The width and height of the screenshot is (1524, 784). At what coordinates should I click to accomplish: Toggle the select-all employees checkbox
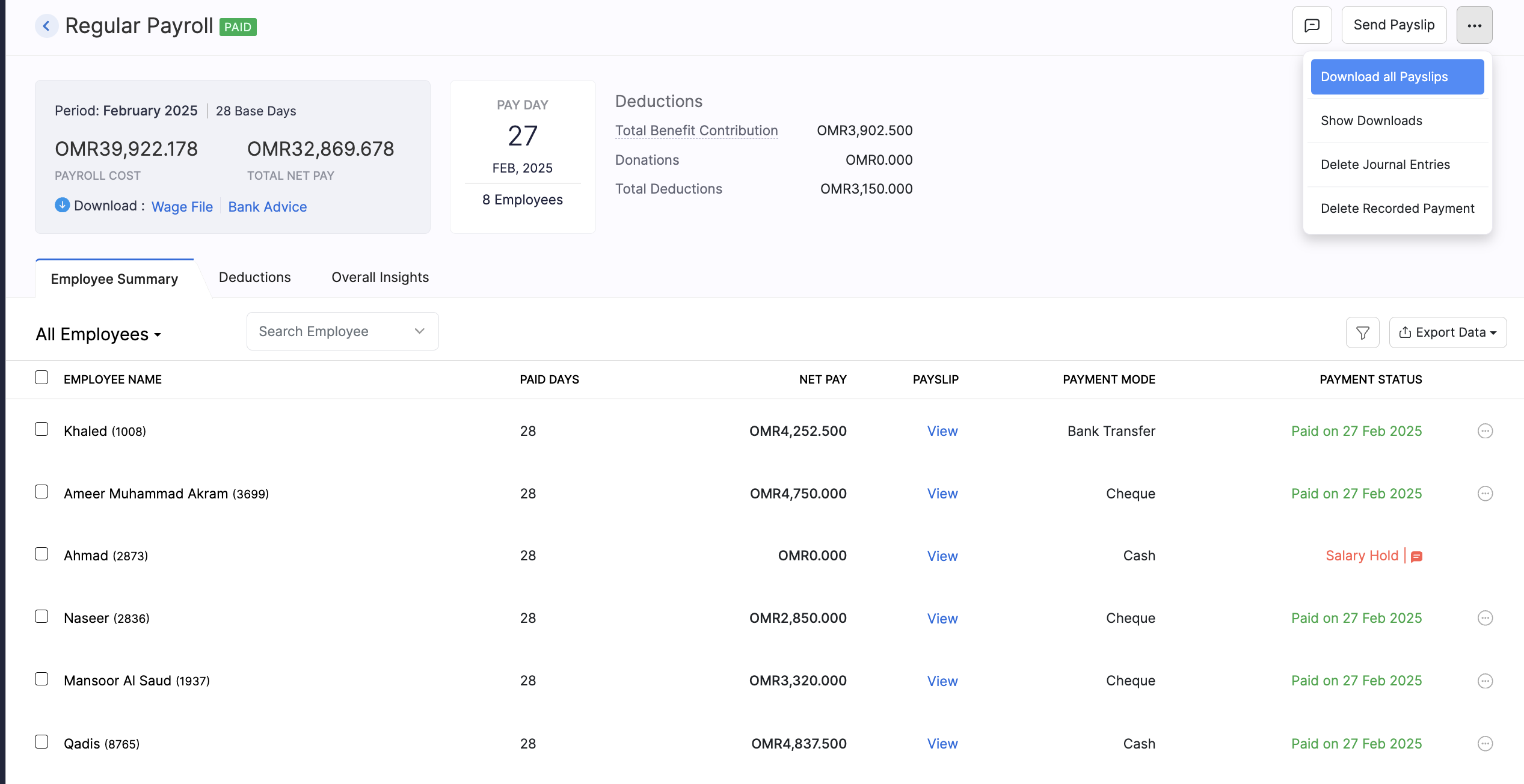41,378
